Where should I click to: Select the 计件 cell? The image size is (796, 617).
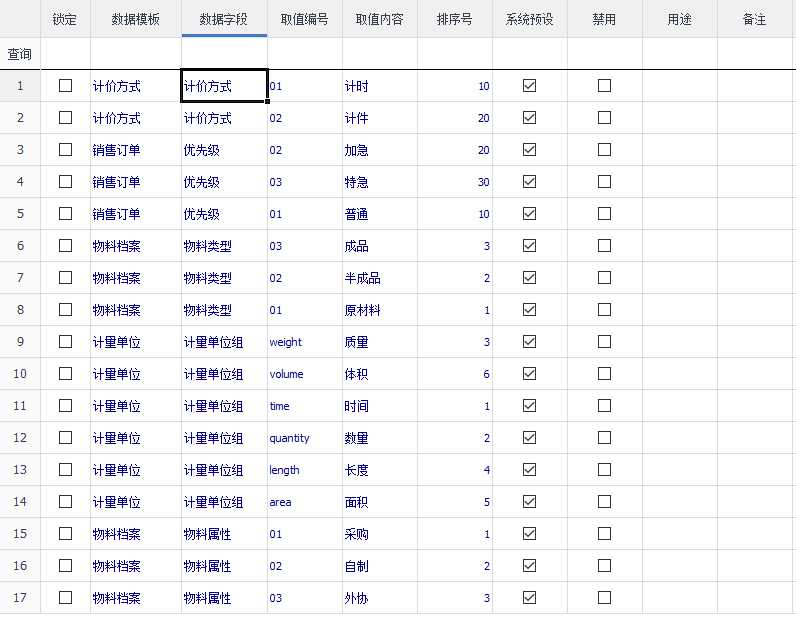380,117
